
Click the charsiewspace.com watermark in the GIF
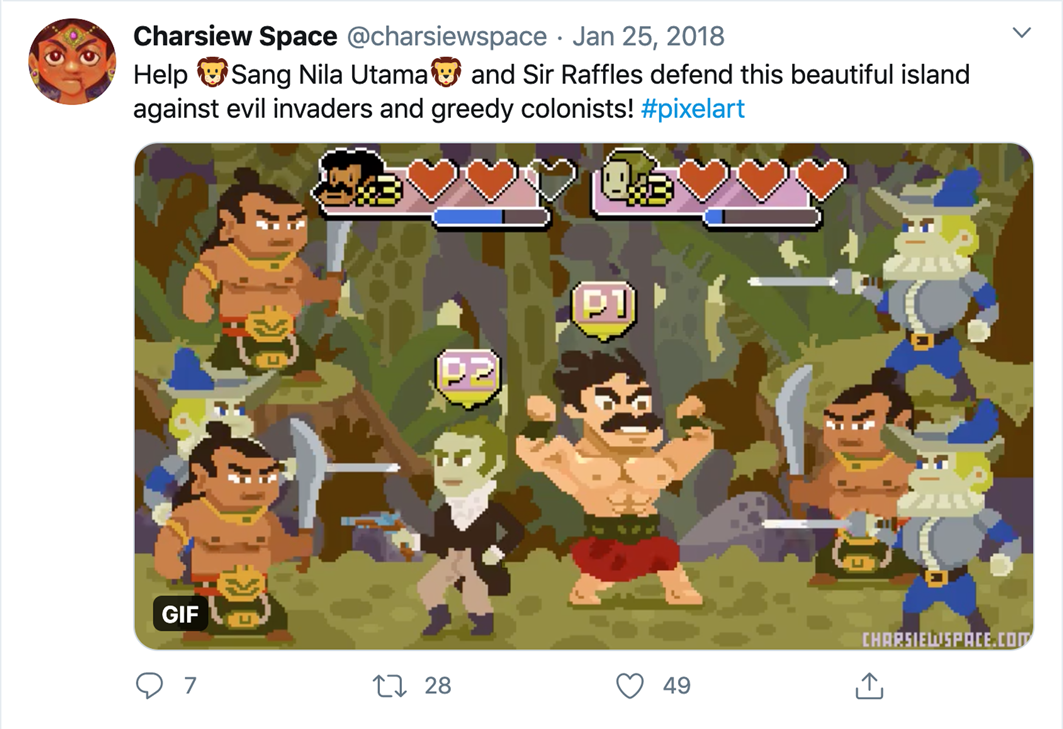pos(945,638)
